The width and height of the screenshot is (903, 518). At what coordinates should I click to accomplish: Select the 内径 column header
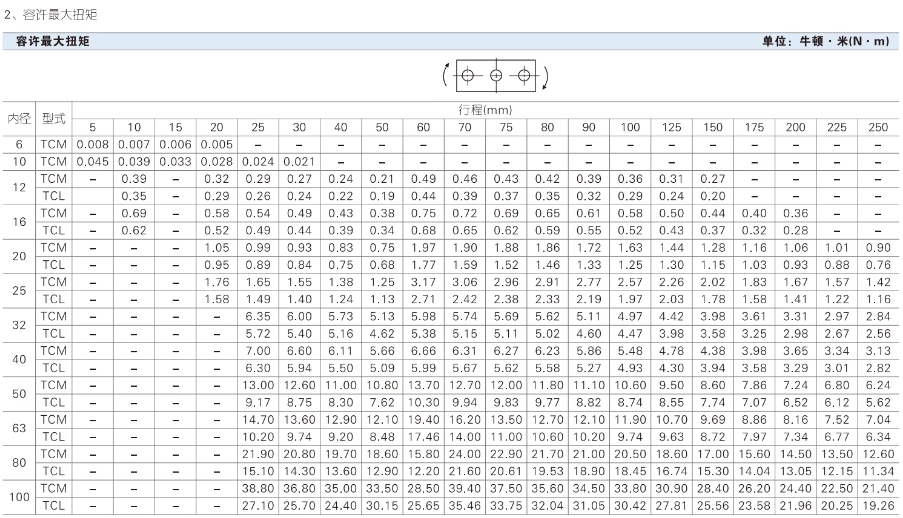tap(19, 118)
